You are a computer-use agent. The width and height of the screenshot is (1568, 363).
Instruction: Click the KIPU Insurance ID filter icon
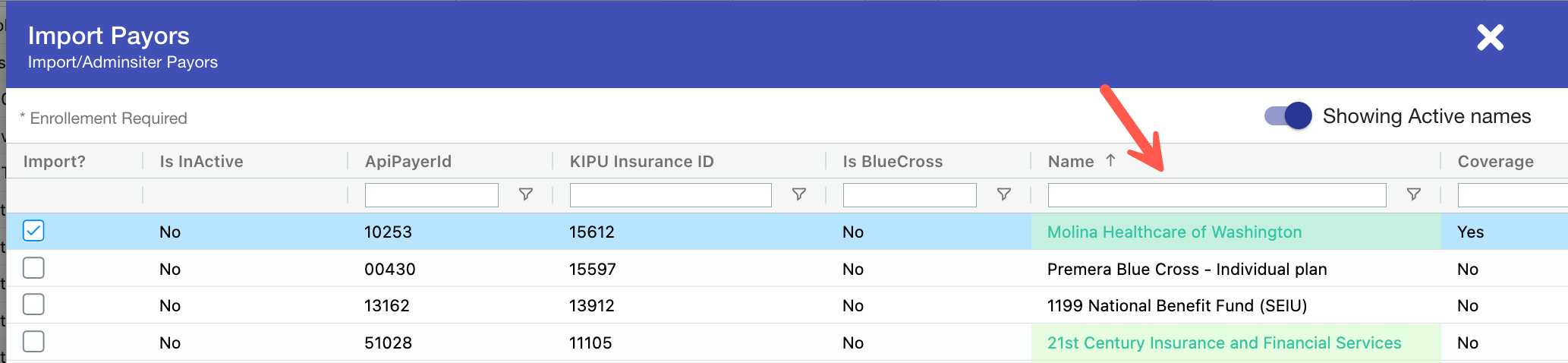(798, 194)
